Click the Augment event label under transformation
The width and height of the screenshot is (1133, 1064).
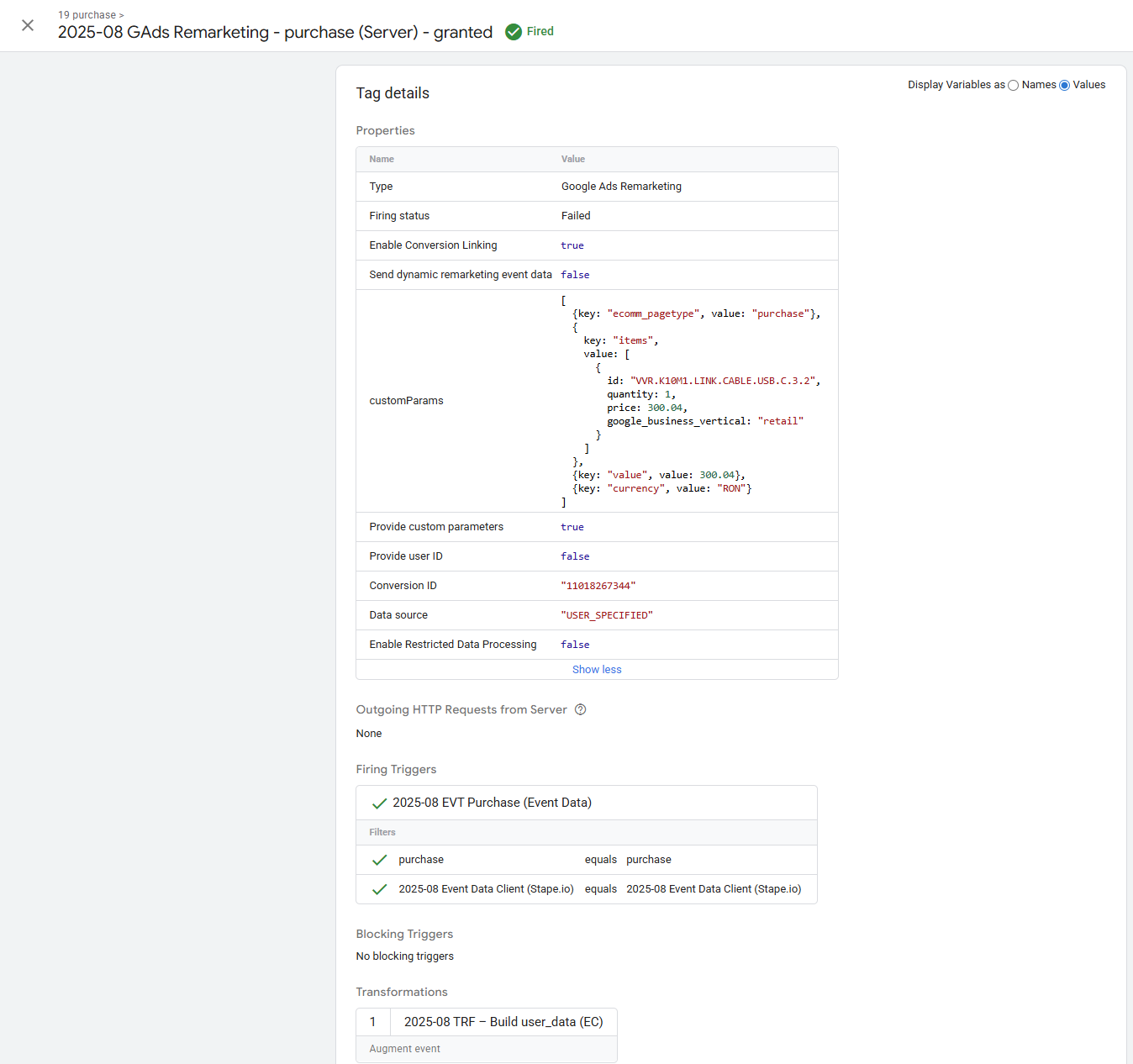pyautogui.click(x=404, y=1049)
